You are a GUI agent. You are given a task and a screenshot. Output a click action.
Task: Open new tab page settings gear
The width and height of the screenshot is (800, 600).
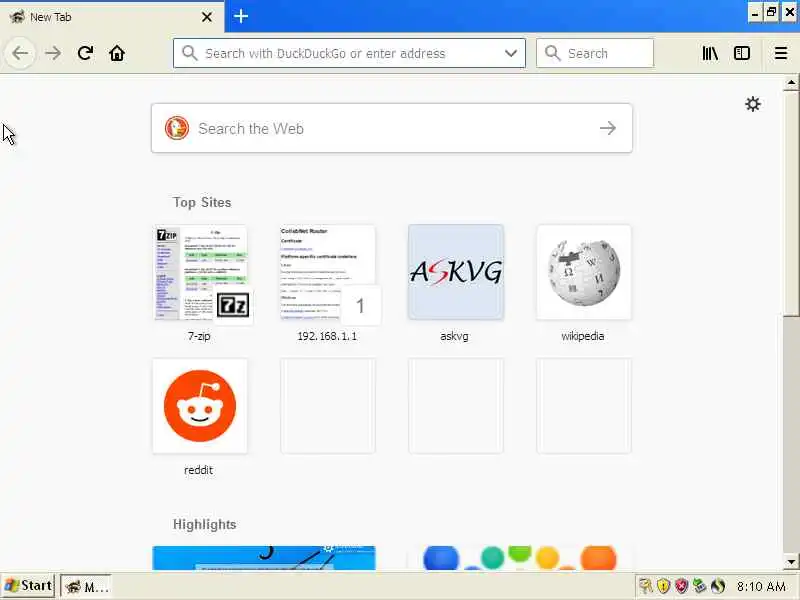point(753,104)
